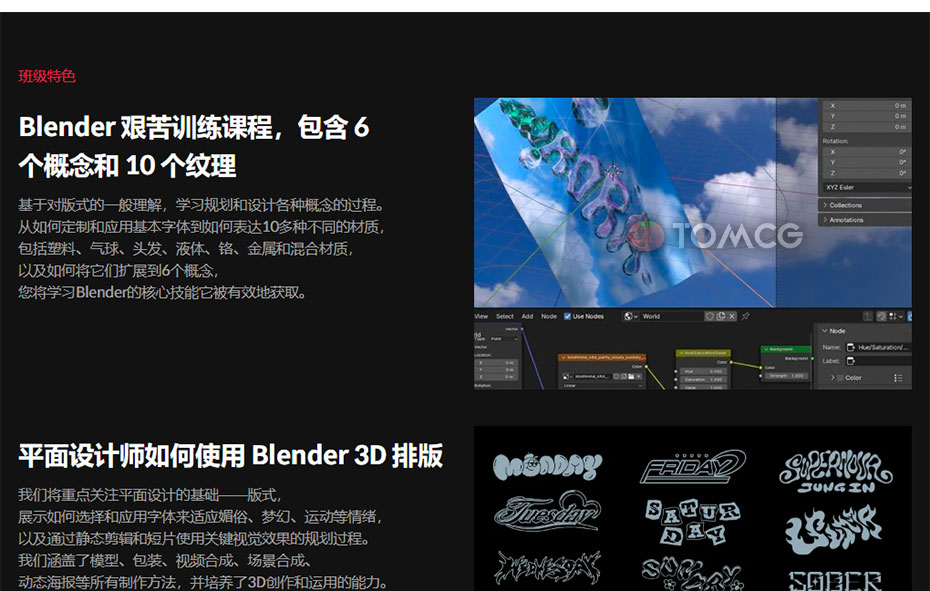The image size is (930, 591).
Task: Click Background output socket on green node
Action: point(813,358)
